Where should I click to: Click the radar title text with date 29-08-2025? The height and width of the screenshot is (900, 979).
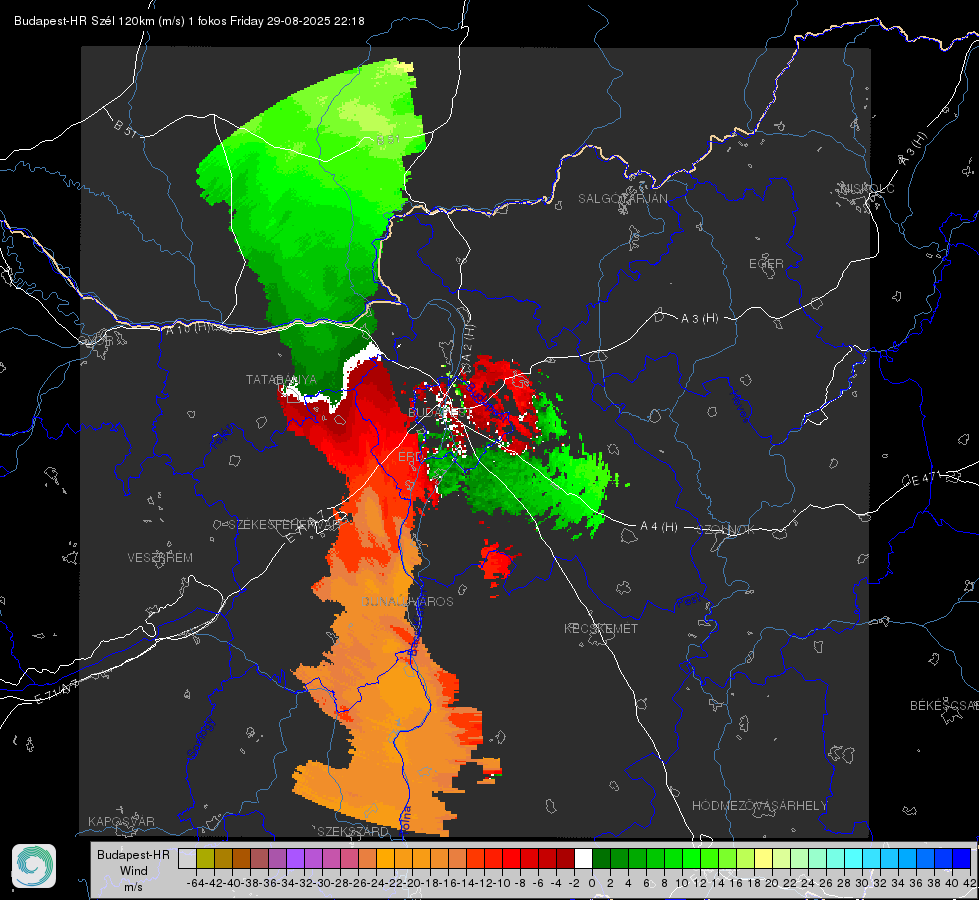point(189,21)
